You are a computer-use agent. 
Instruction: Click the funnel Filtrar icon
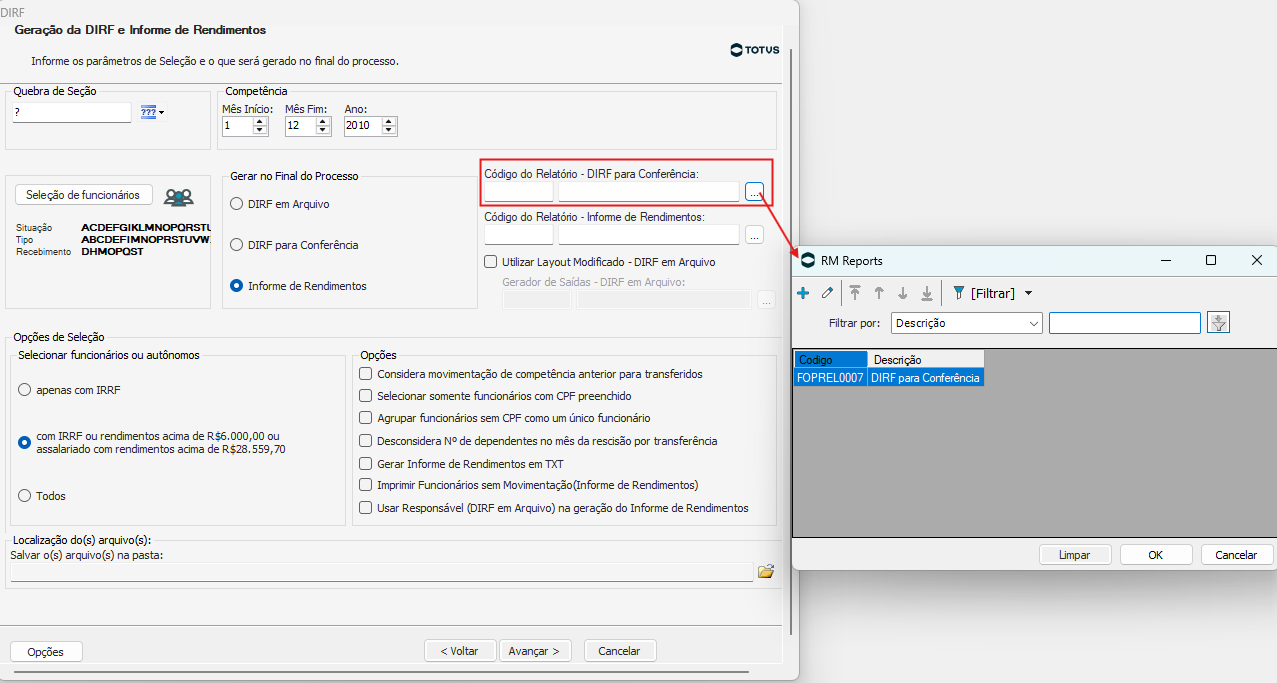point(958,293)
